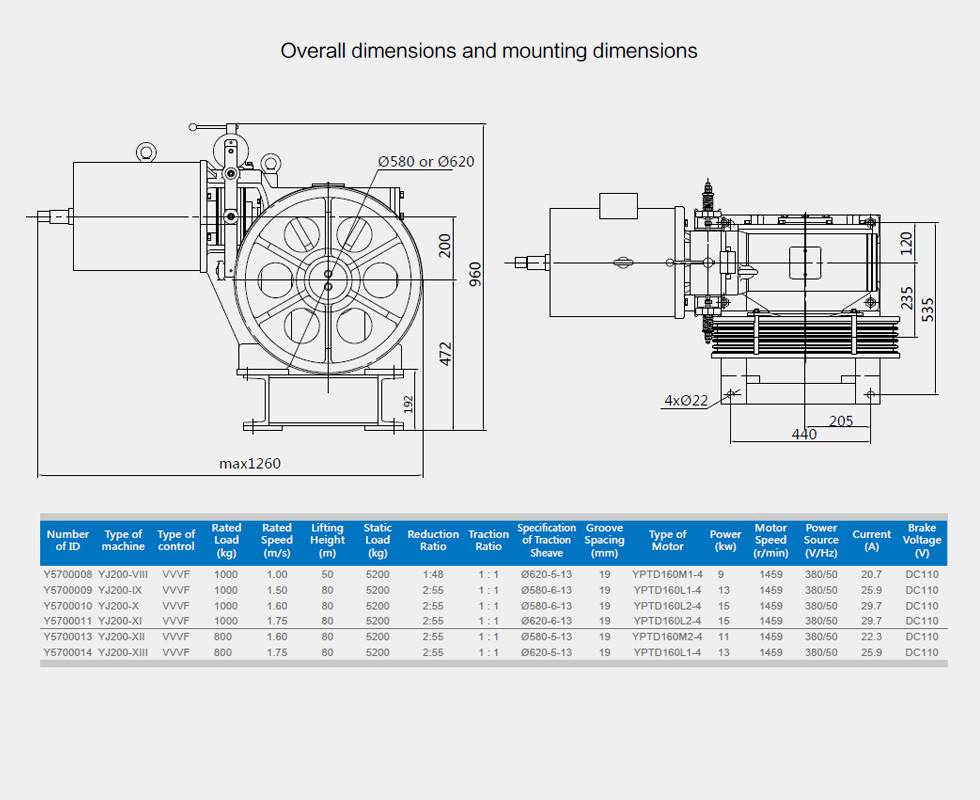Screen dimensions: 980x800
Task: Click the "Type of machine" column header
Action: (123, 540)
